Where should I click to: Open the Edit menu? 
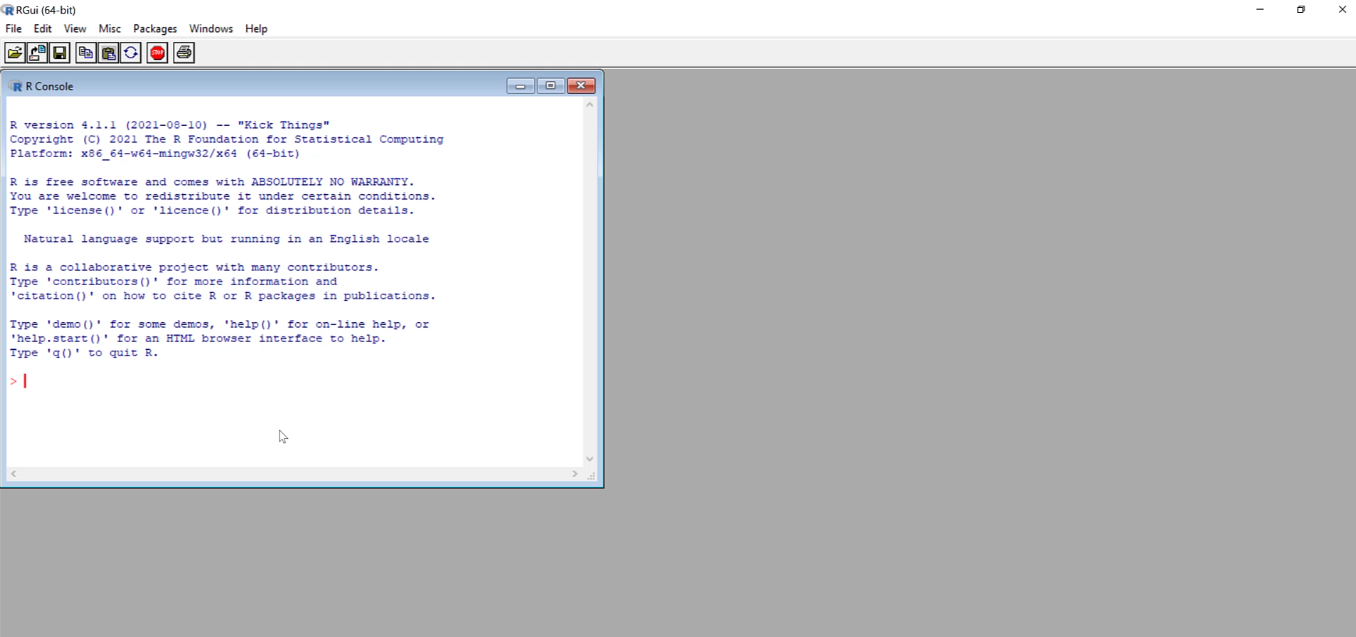click(43, 29)
